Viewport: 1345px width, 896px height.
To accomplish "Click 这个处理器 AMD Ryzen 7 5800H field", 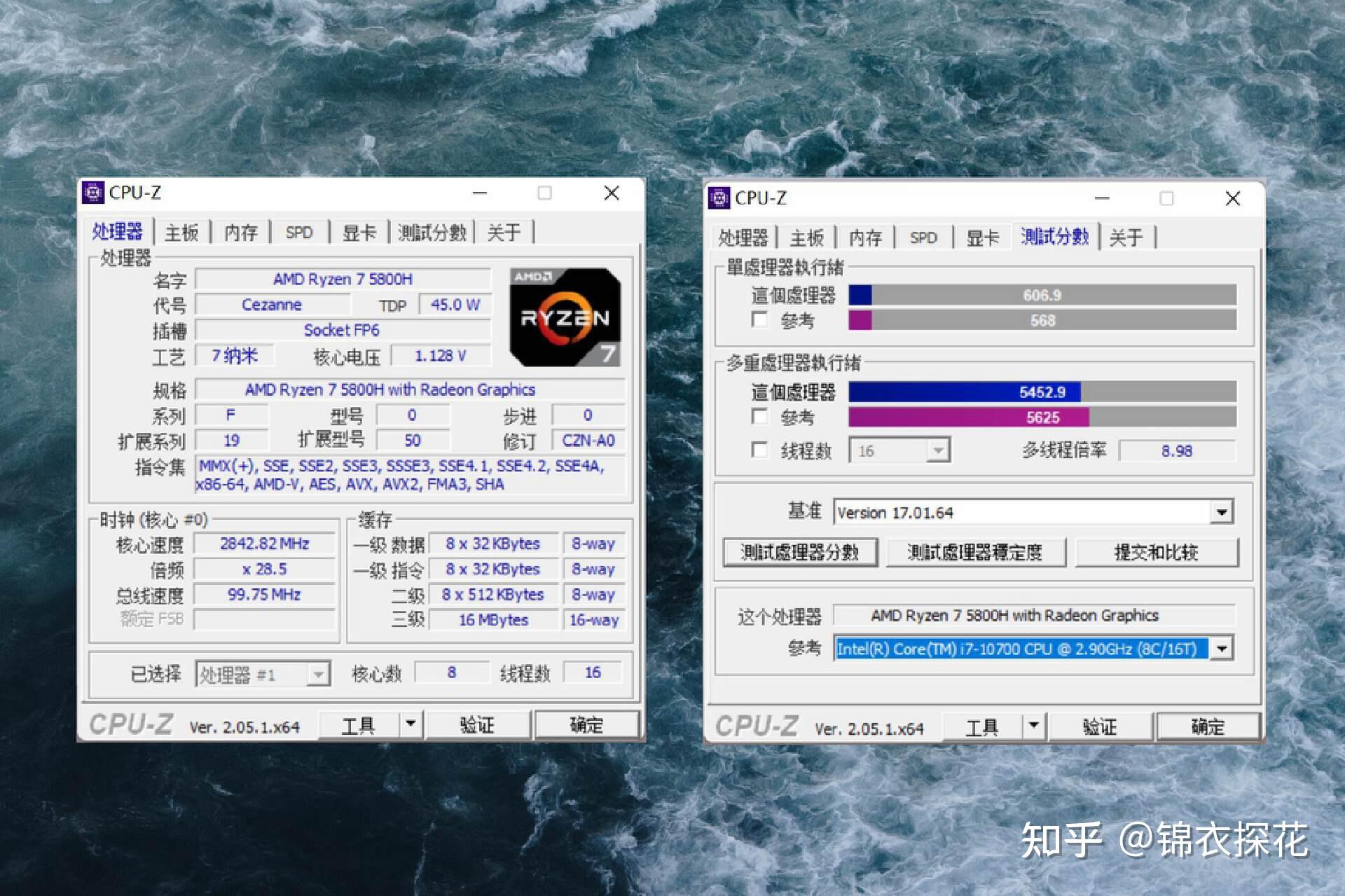I will point(1035,616).
